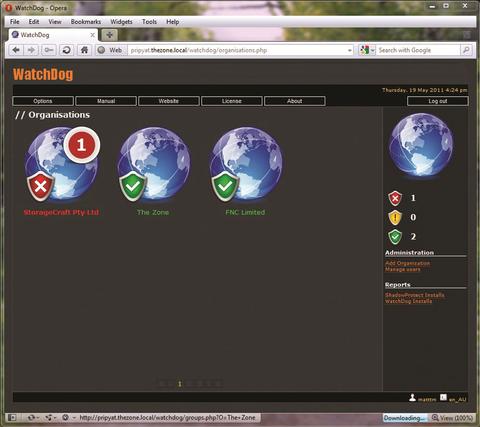Image resolution: width=480 pixels, height=427 pixels.
Task: Go back with the browser back arrow
Action: pos(16,50)
